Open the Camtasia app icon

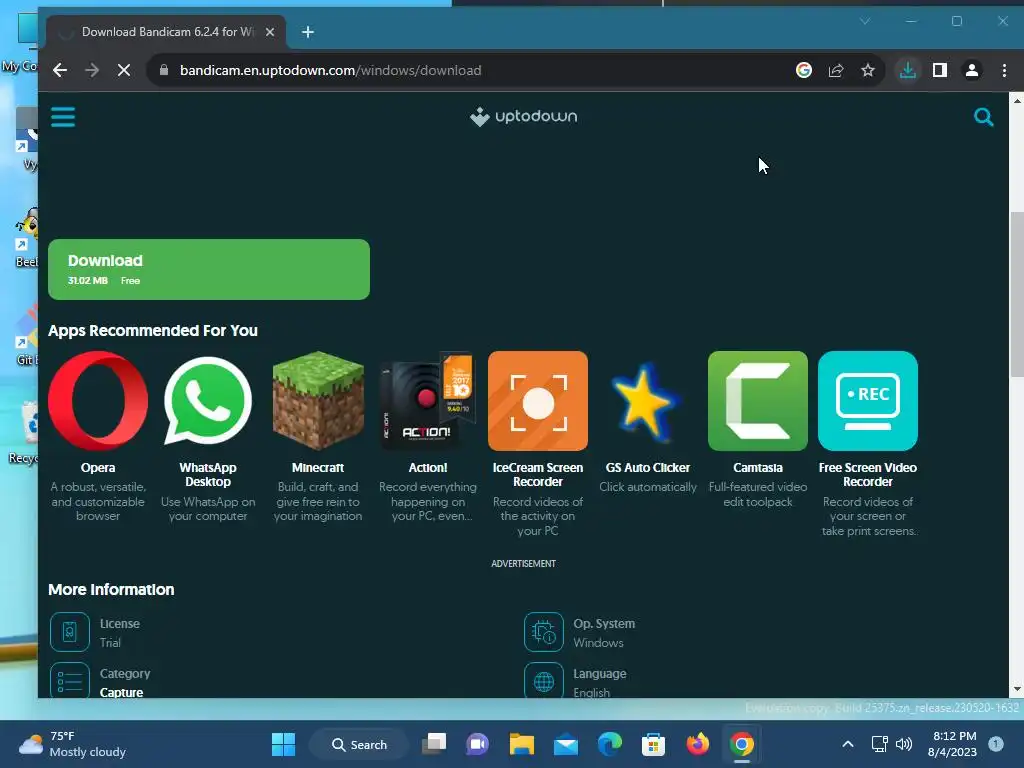pyautogui.click(x=758, y=400)
